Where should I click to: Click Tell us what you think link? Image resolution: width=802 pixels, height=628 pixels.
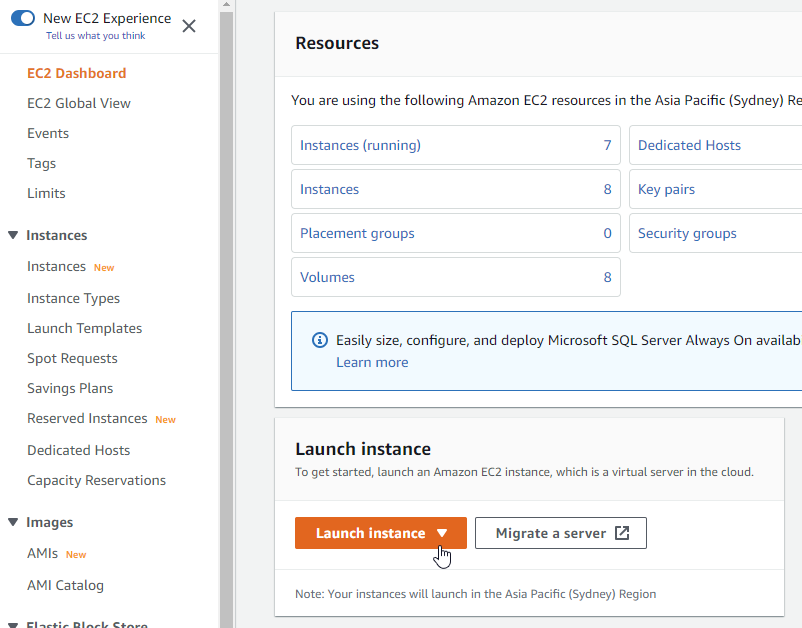(x=96, y=36)
